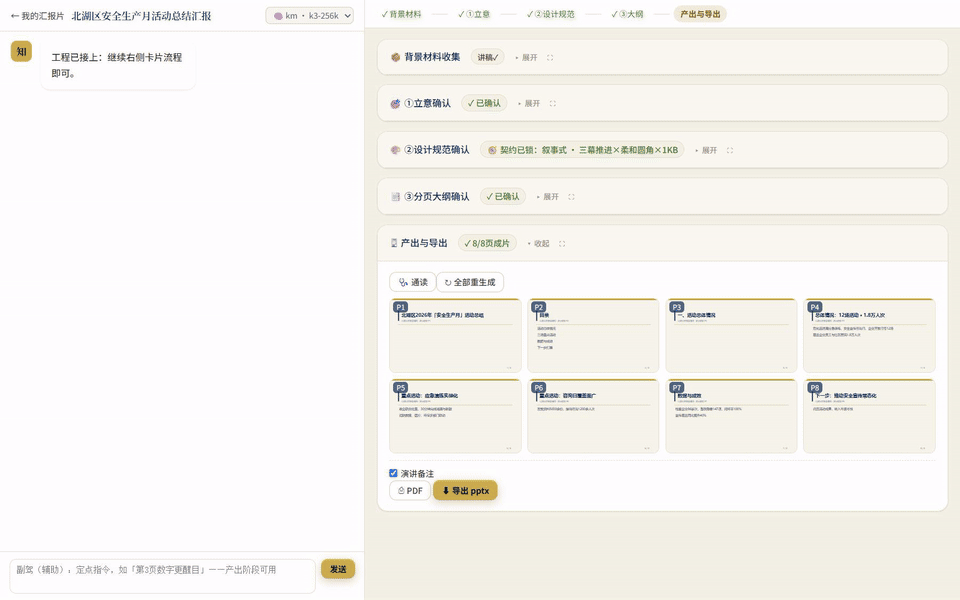The height and width of the screenshot is (600, 960).
Task: Open fullscreen for ③分页大纲确认 card
Action: [x=571, y=197]
